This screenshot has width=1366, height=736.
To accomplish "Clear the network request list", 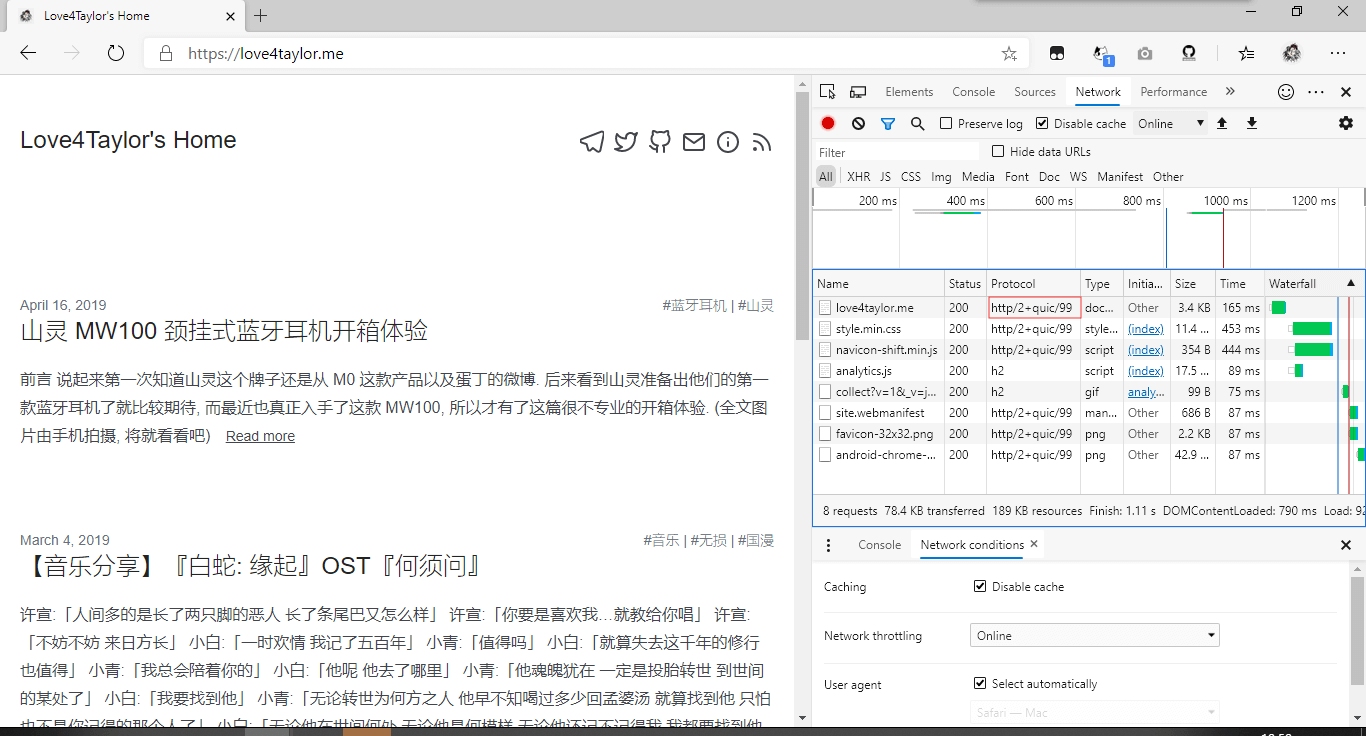I will pyautogui.click(x=858, y=122).
